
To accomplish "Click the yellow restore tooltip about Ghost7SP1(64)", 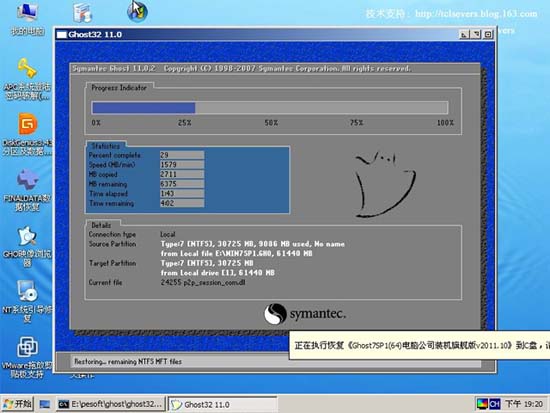I will click(x=420, y=345).
